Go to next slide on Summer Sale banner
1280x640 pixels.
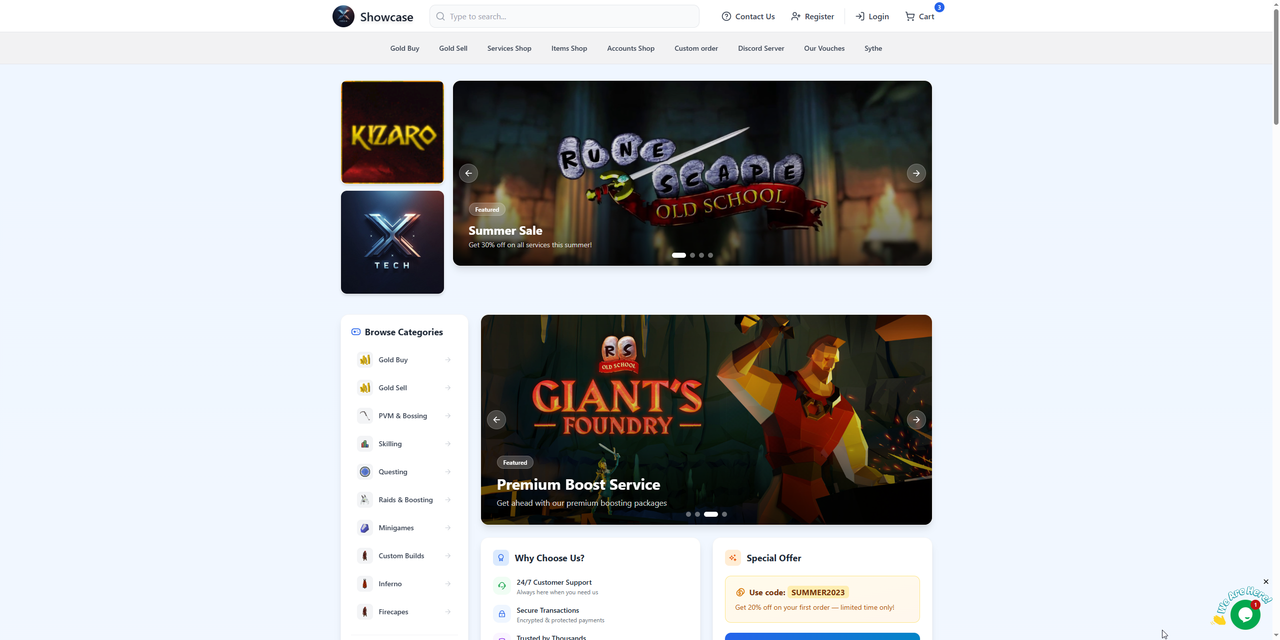click(916, 173)
